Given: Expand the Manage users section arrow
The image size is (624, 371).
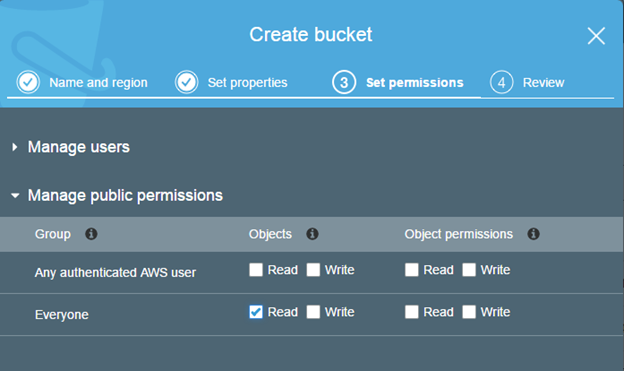Looking at the screenshot, I should pos(15,147).
